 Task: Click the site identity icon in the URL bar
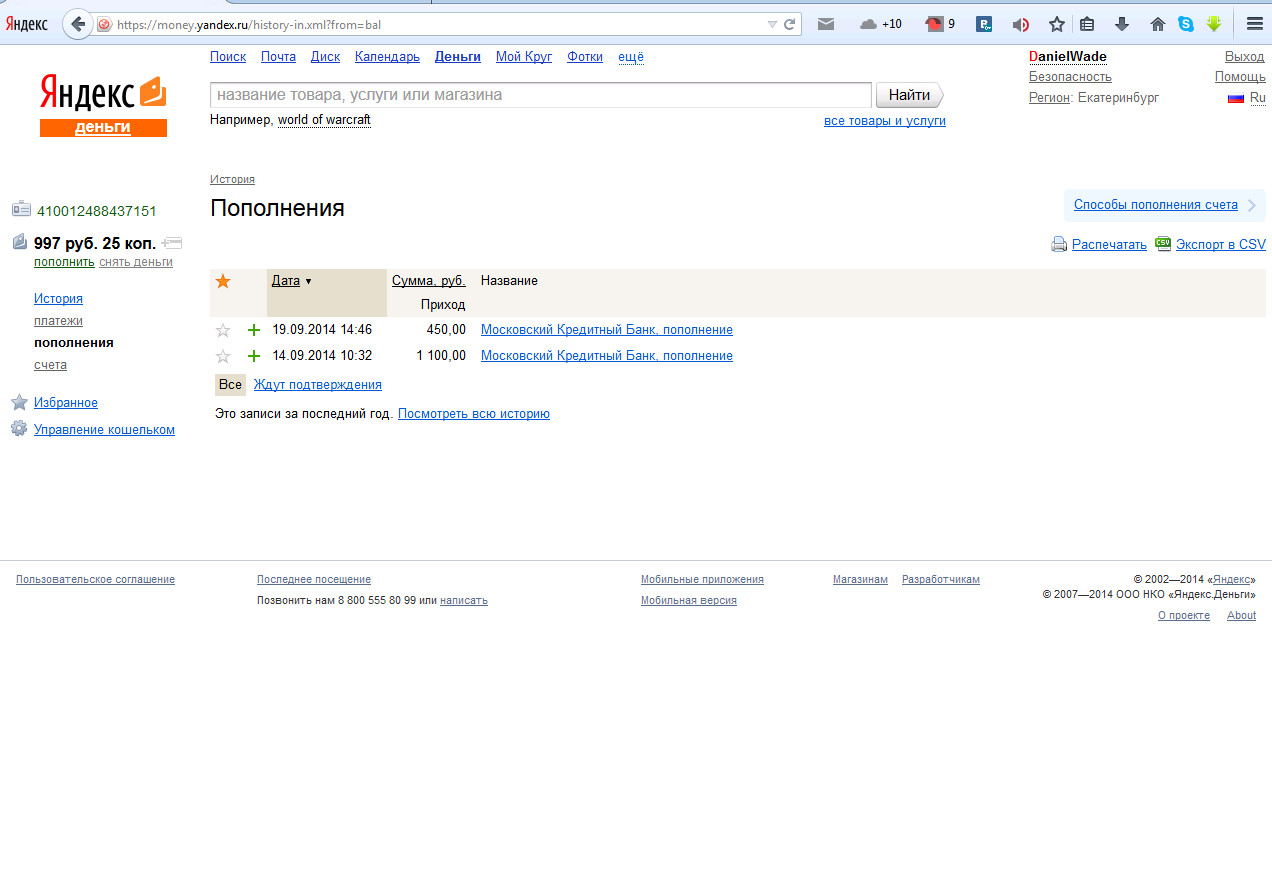click(104, 24)
